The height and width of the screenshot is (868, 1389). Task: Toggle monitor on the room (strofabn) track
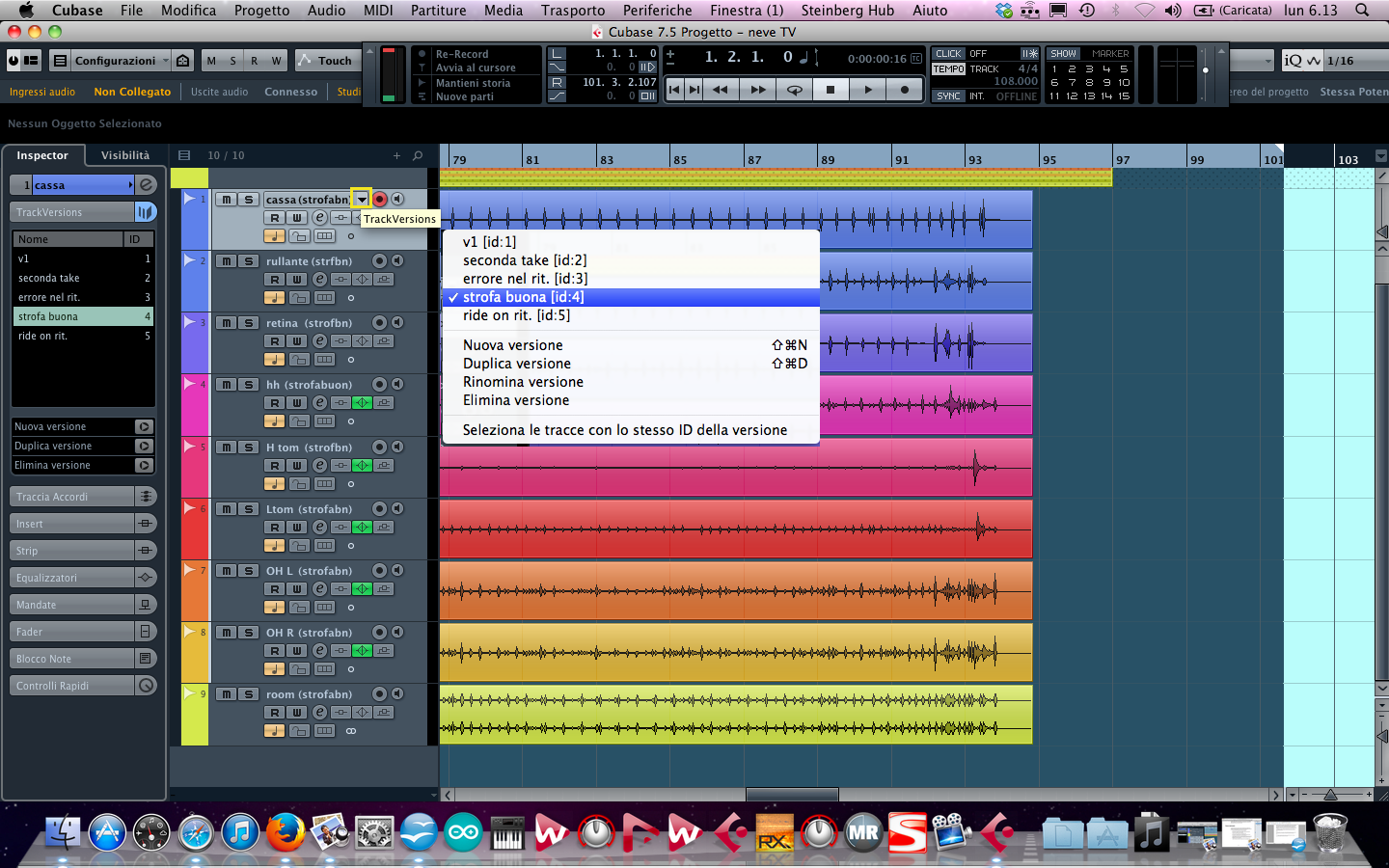[x=397, y=694]
